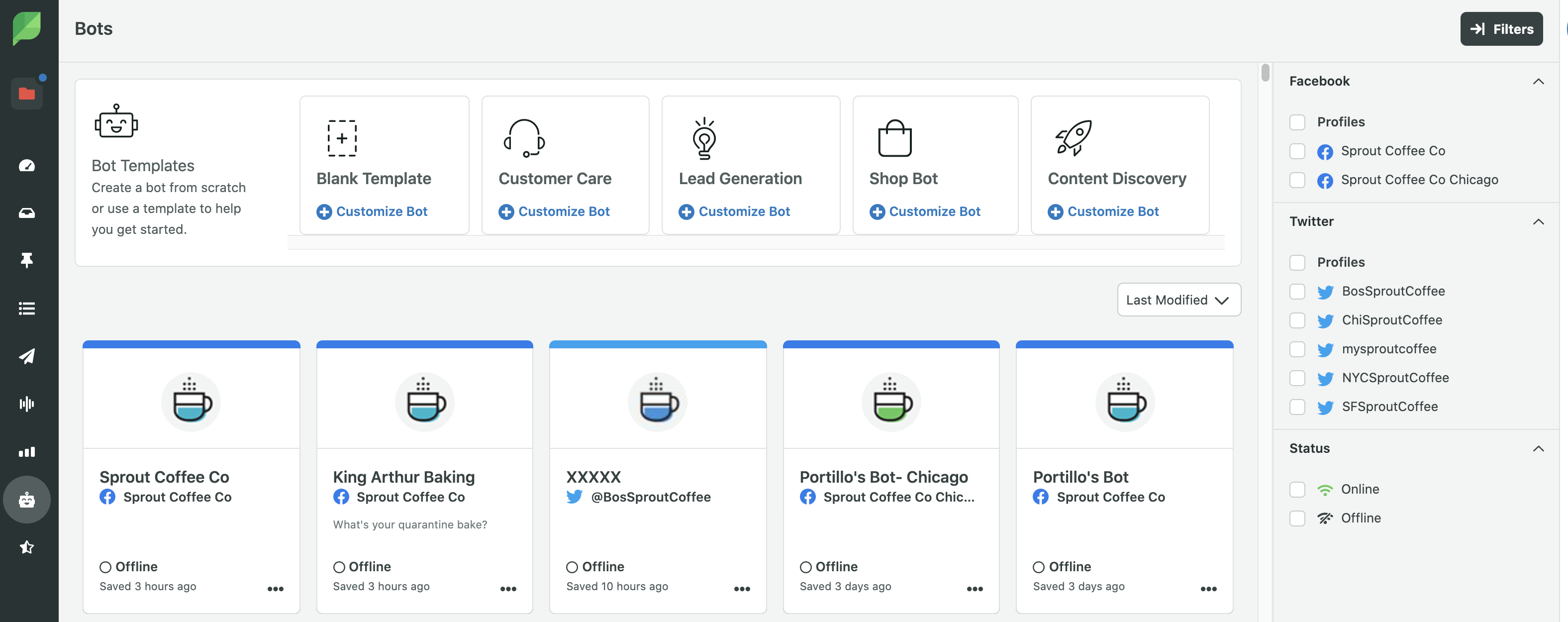Click the Bots navigation icon in sidebar
Image resolution: width=1568 pixels, height=622 pixels.
pos(27,500)
